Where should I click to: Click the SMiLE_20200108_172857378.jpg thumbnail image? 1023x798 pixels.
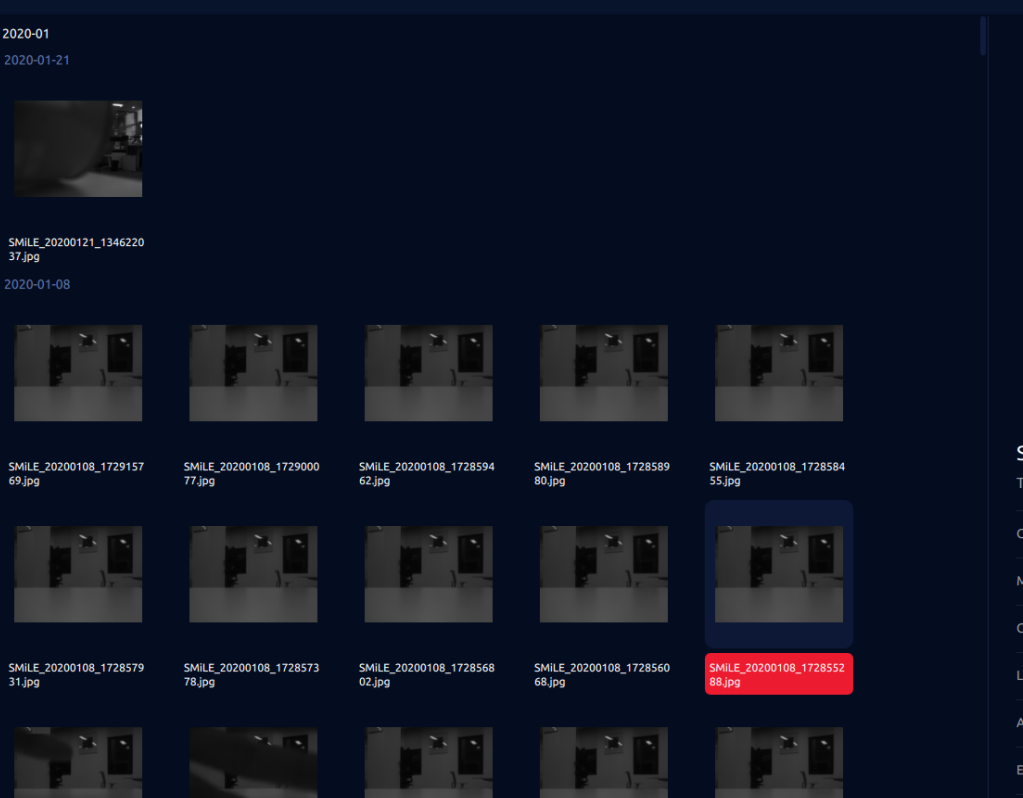pyautogui.click(x=253, y=574)
